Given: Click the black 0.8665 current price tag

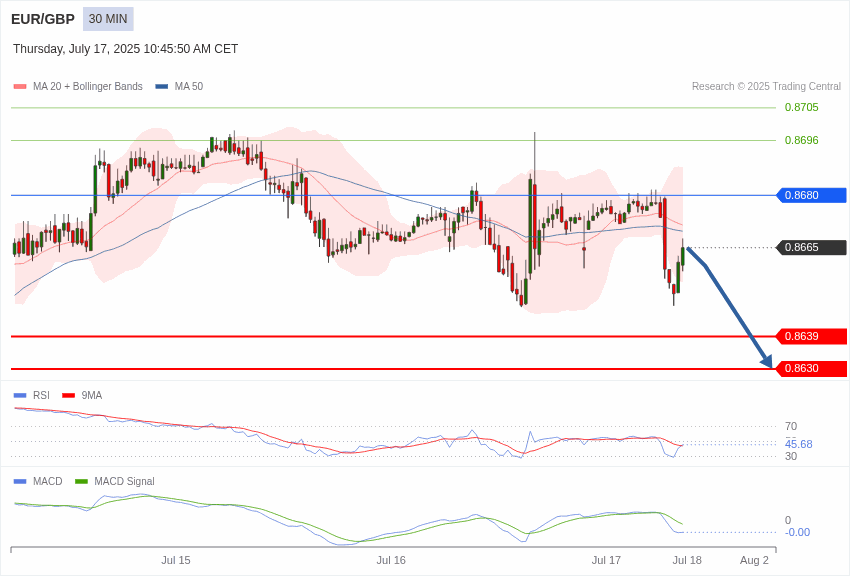Looking at the screenshot, I should 811,248.
